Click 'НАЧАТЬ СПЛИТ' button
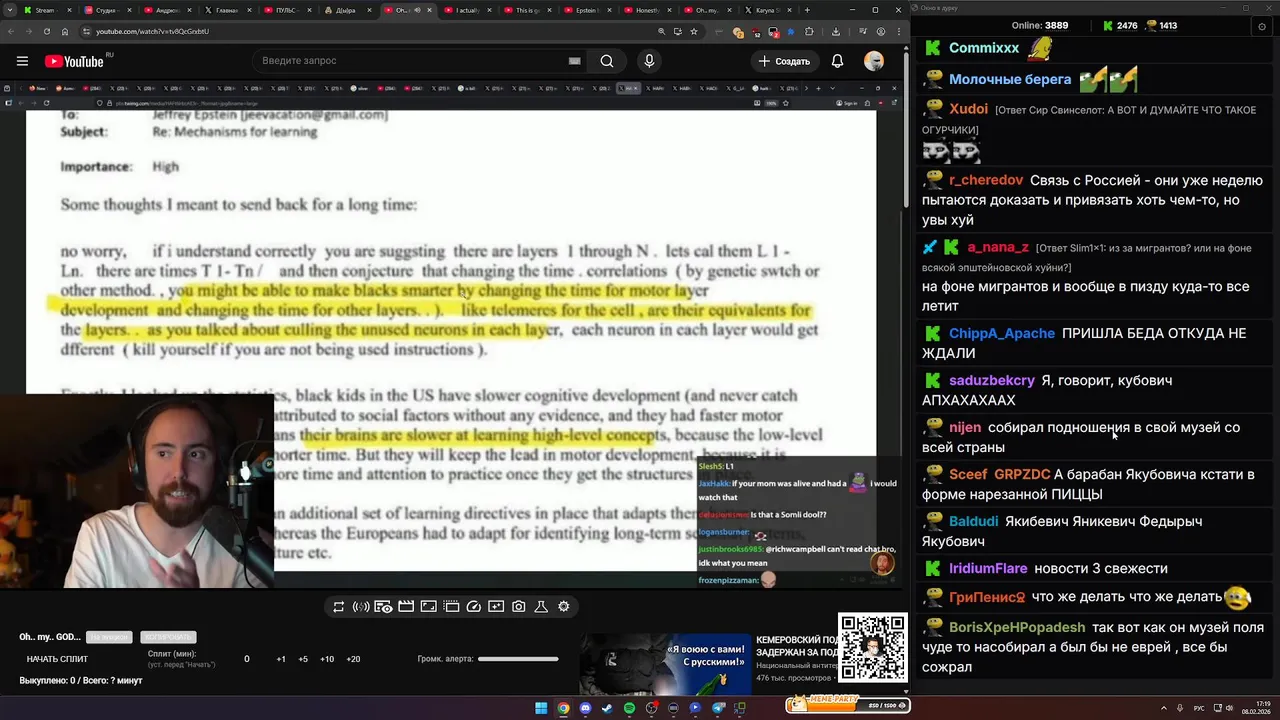The image size is (1280, 720). click(x=58, y=659)
